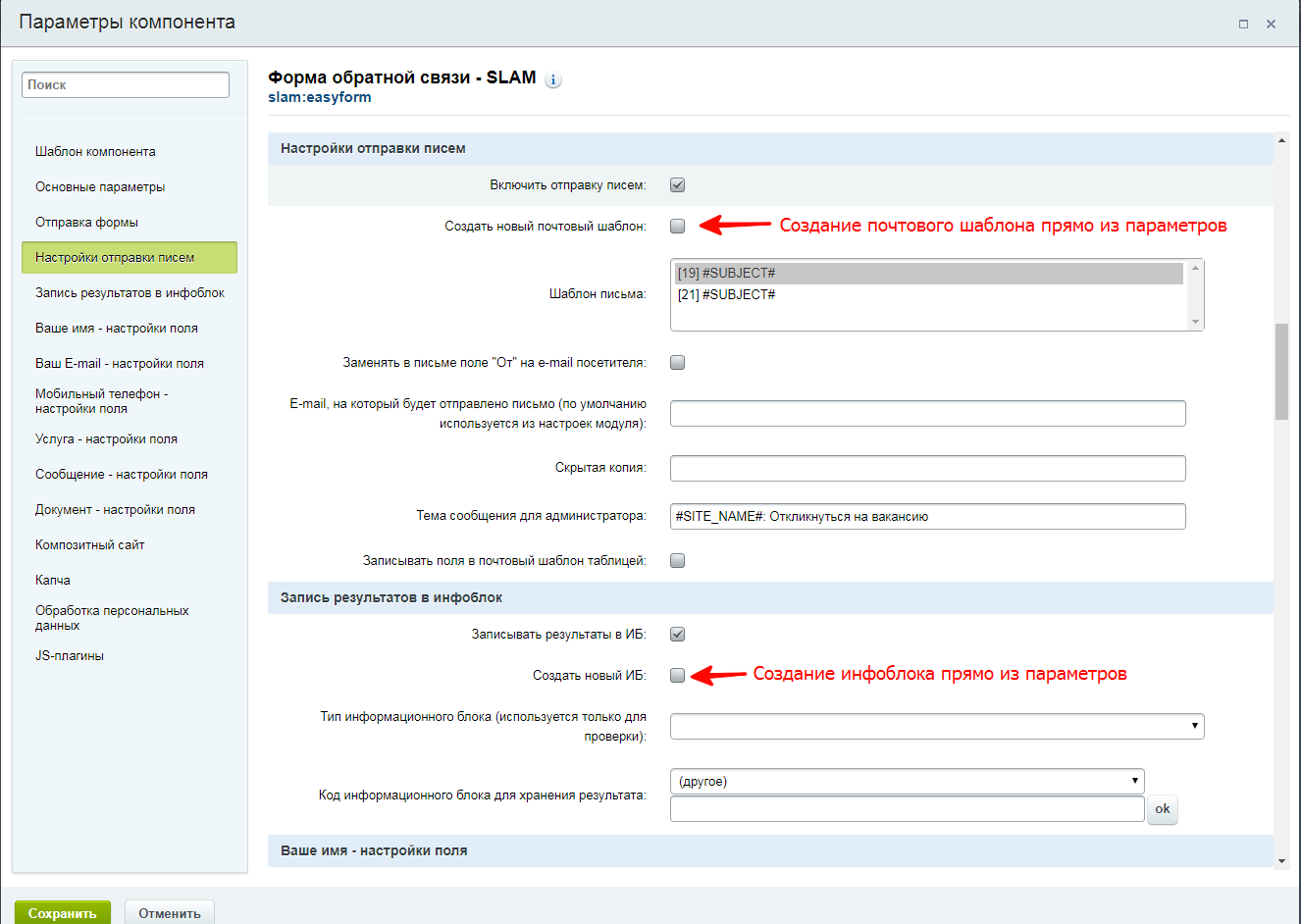This screenshot has height=924, width=1301.
Task: Open 'Основные параметры' section in sidebar
Action: (x=100, y=186)
